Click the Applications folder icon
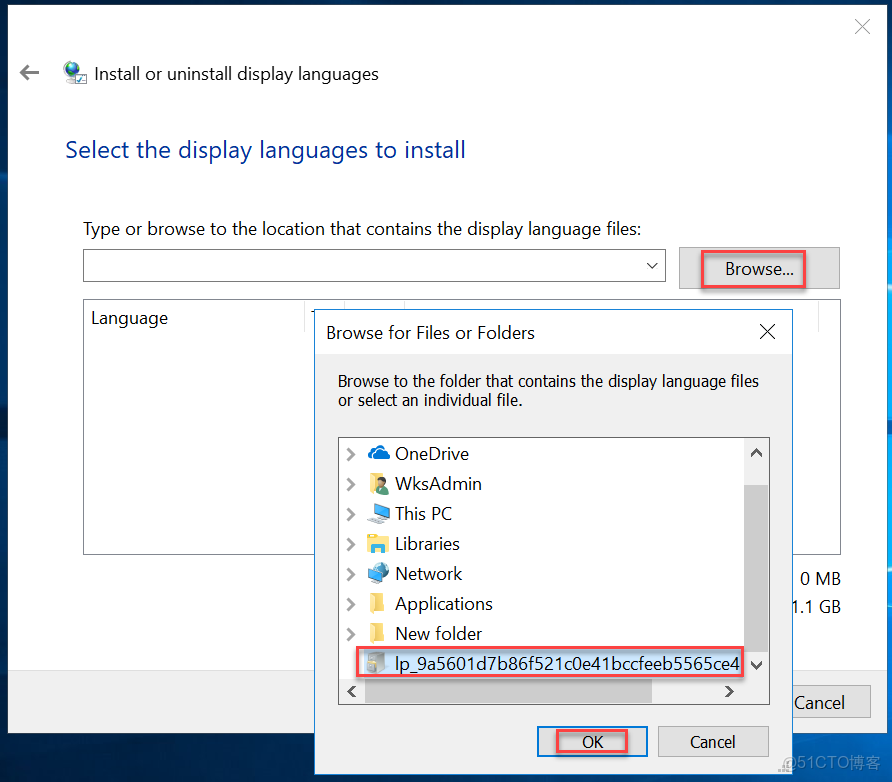This screenshot has width=892, height=782. coord(377,603)
